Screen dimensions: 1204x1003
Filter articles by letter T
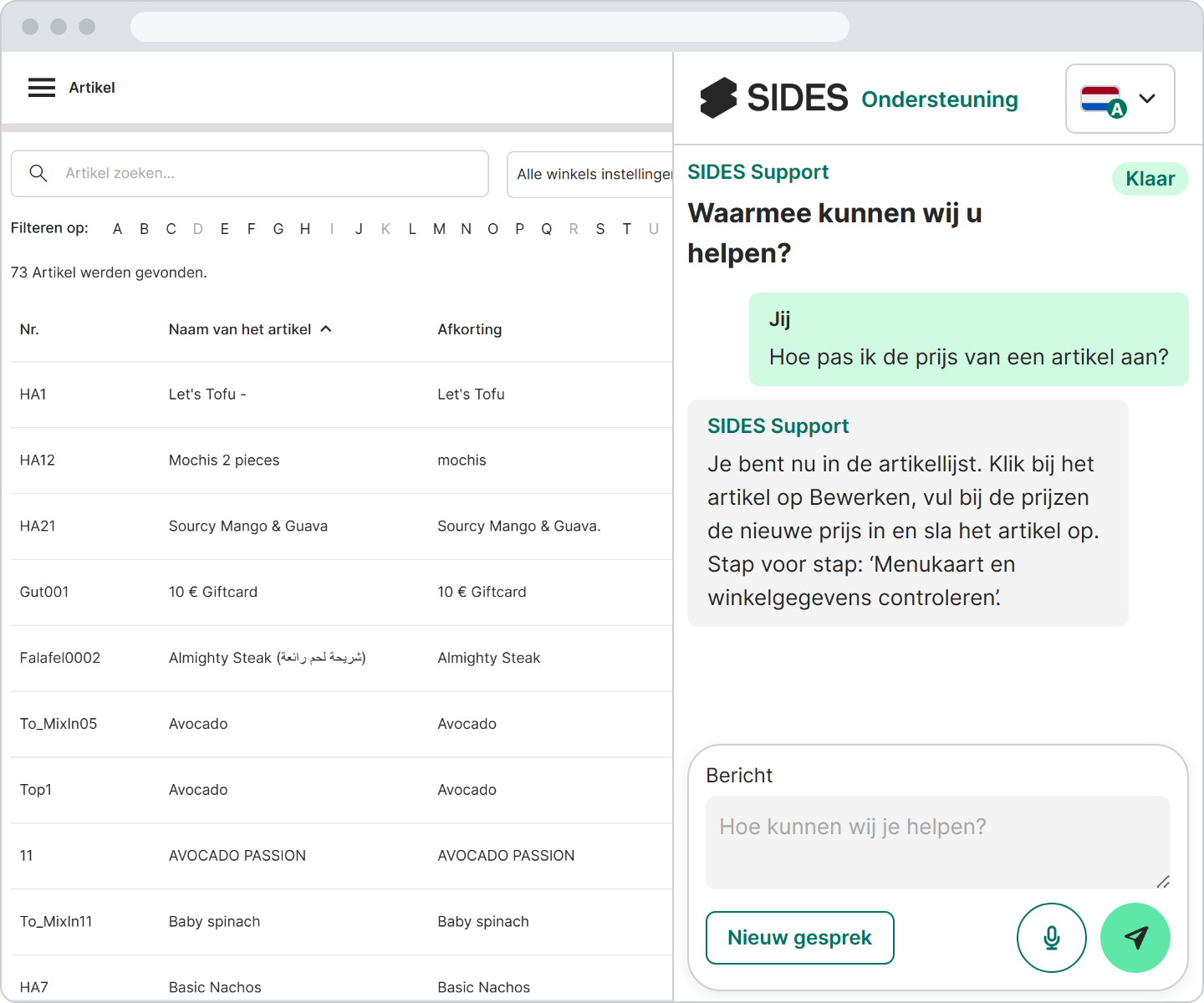coord(627,229)
